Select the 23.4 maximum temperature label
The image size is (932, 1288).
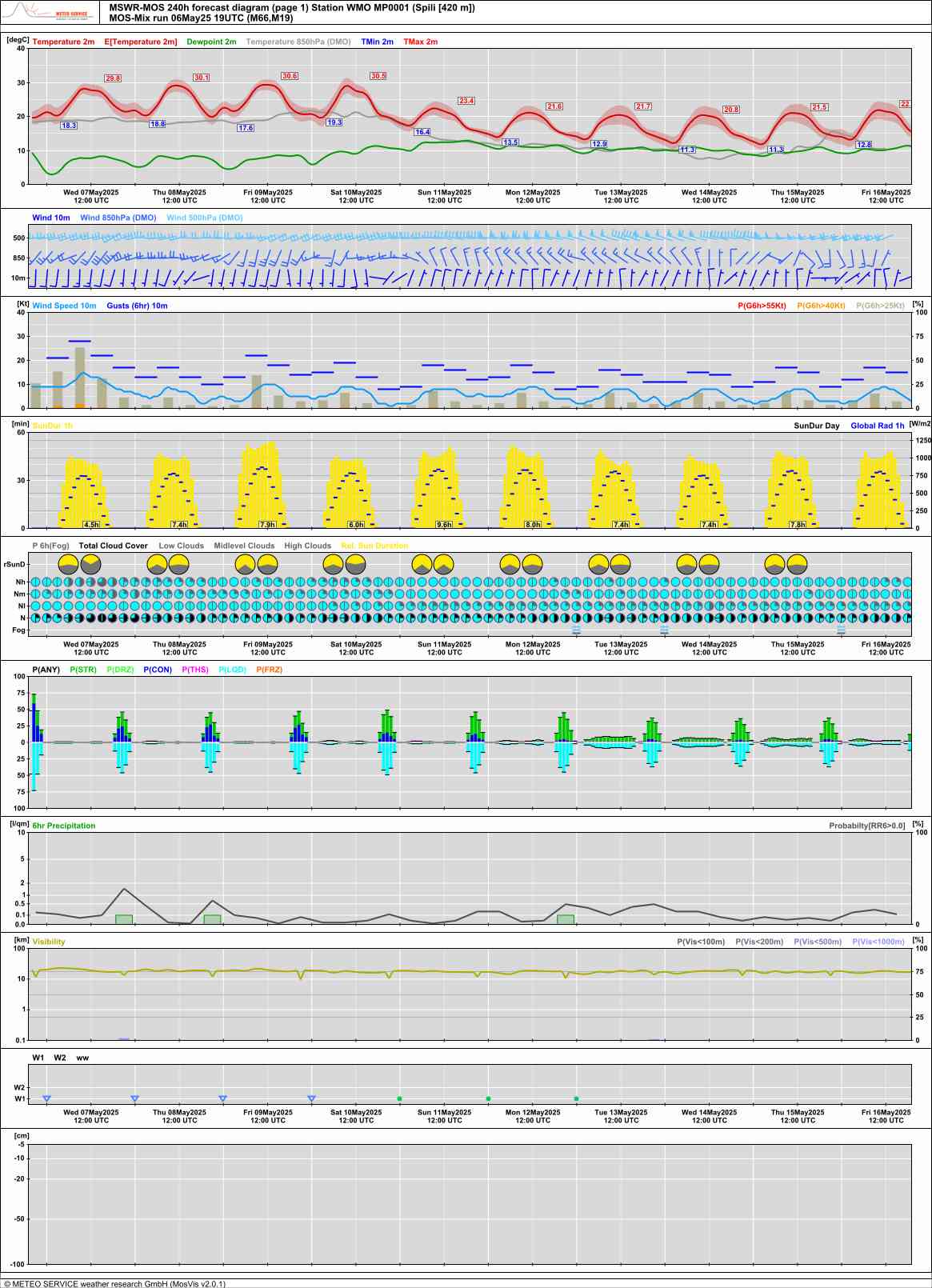[x=466, y=101]
